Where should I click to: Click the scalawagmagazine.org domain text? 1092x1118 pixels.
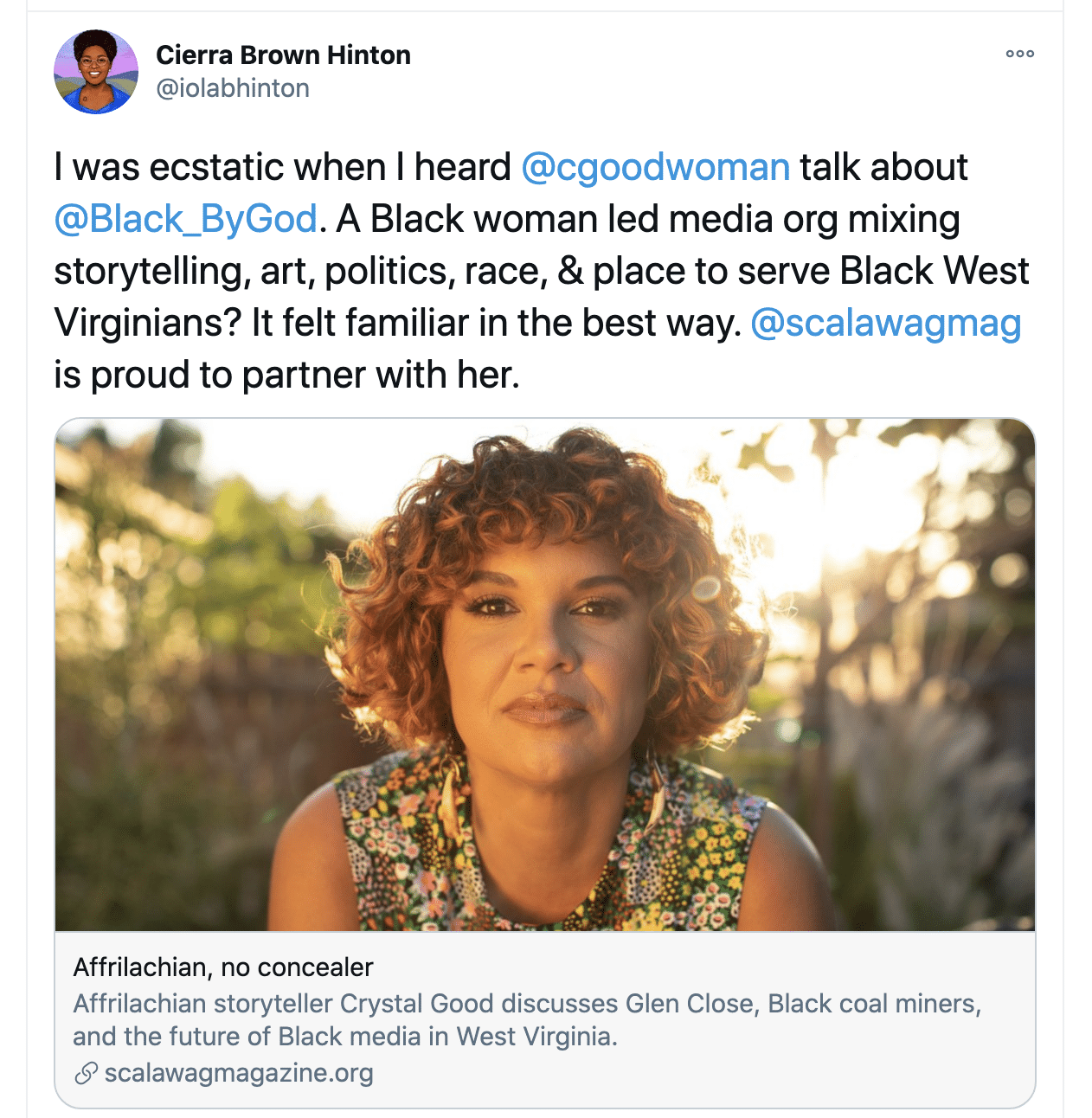click(239, 1073)
